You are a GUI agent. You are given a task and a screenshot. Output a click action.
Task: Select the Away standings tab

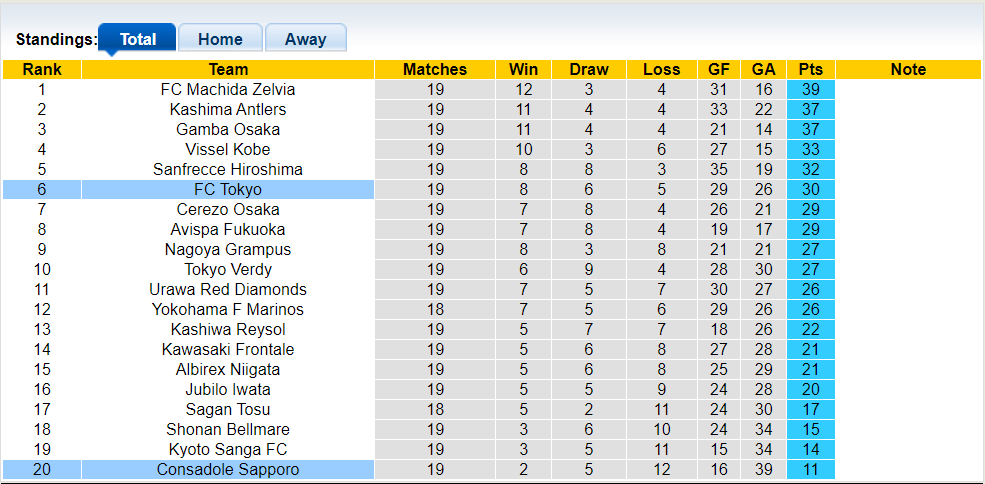pyautogui.click(x=305, y=39)
